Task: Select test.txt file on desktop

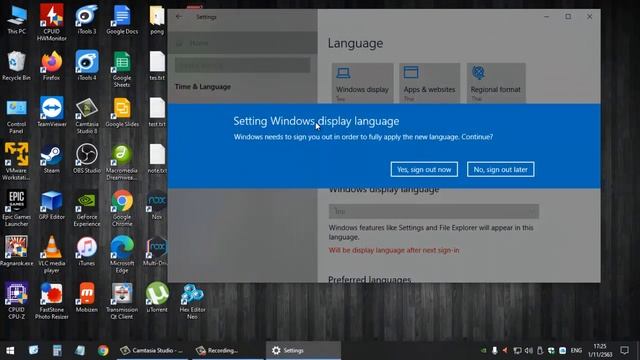Action: 157,112
